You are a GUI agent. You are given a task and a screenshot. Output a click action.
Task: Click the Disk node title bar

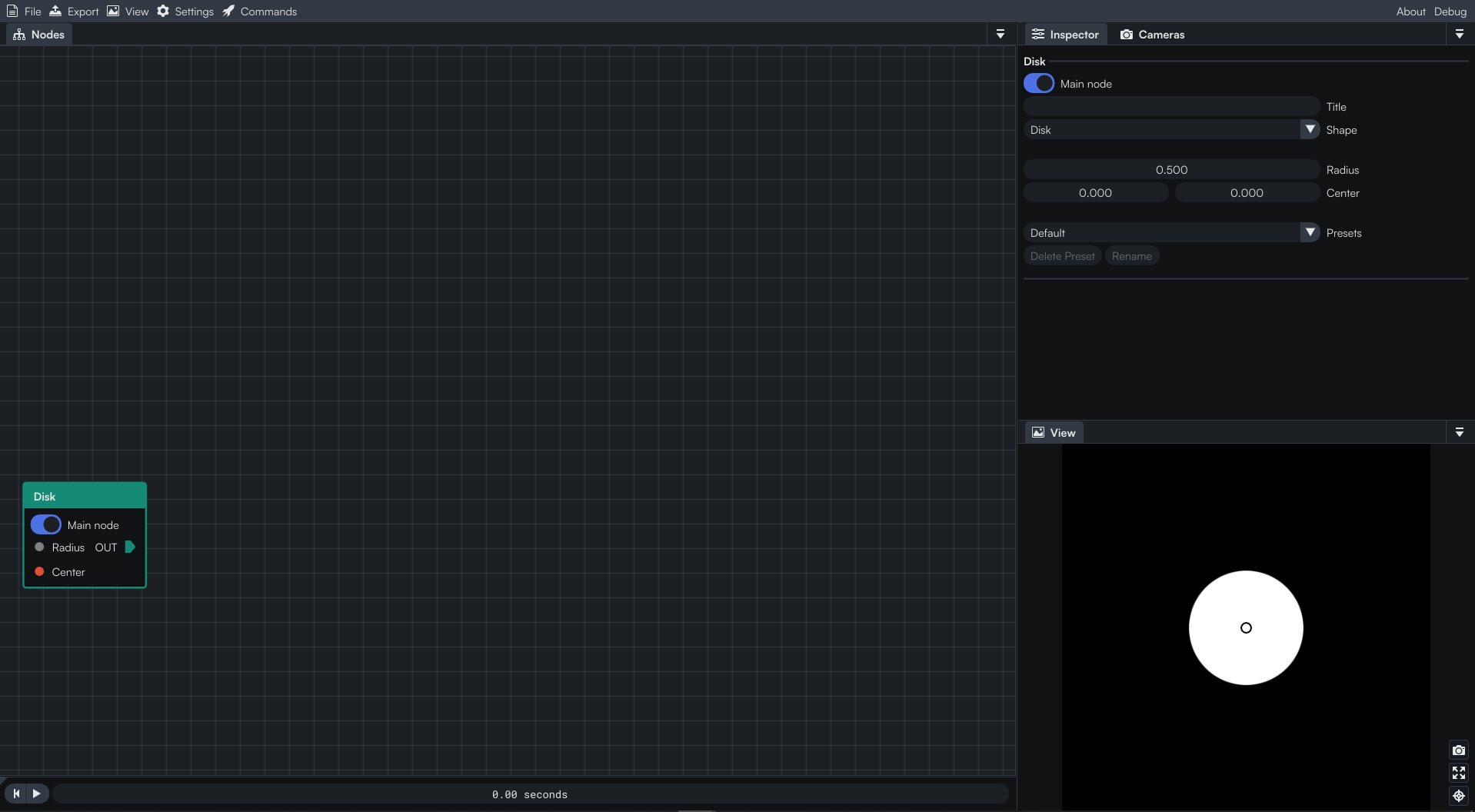tap(85, 496)
